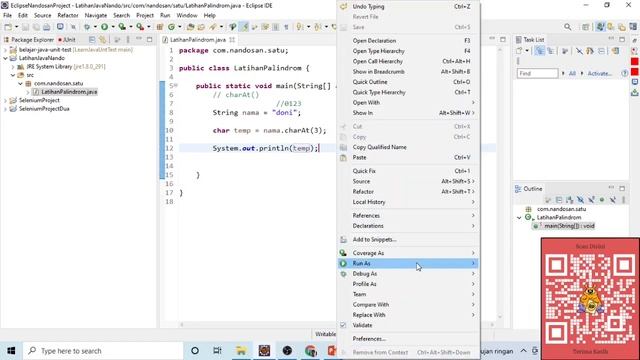Toggle the Validate context menu checkbox
Image resolution: width=640 pixels, height=360 pixels.
coord(343,325)
